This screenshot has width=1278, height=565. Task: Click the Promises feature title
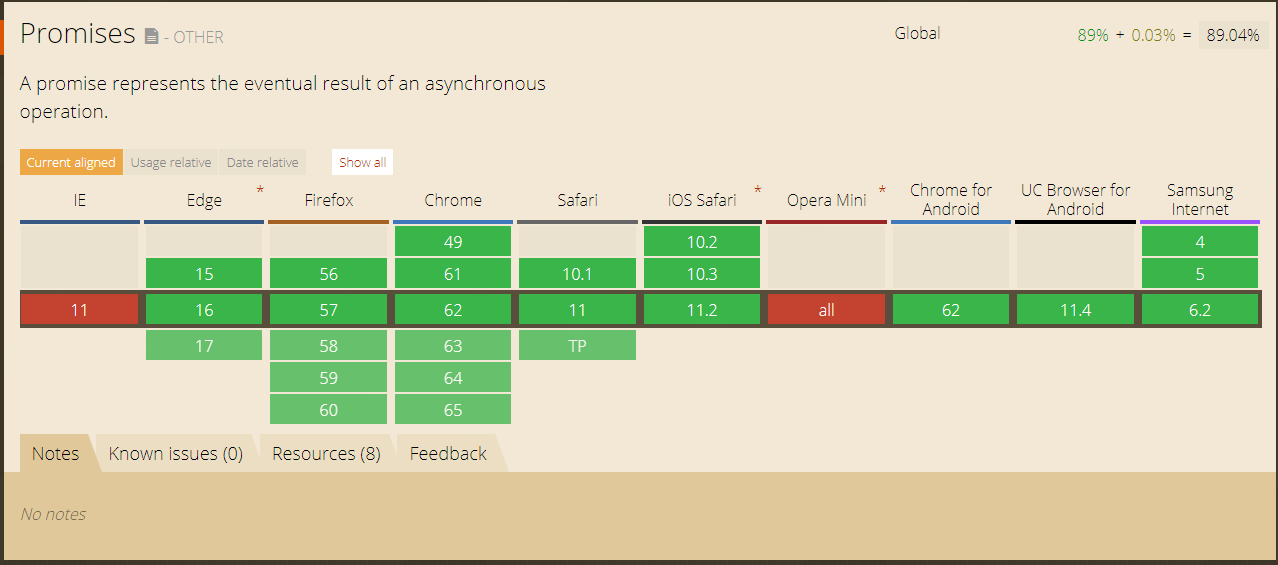[77, 33]
